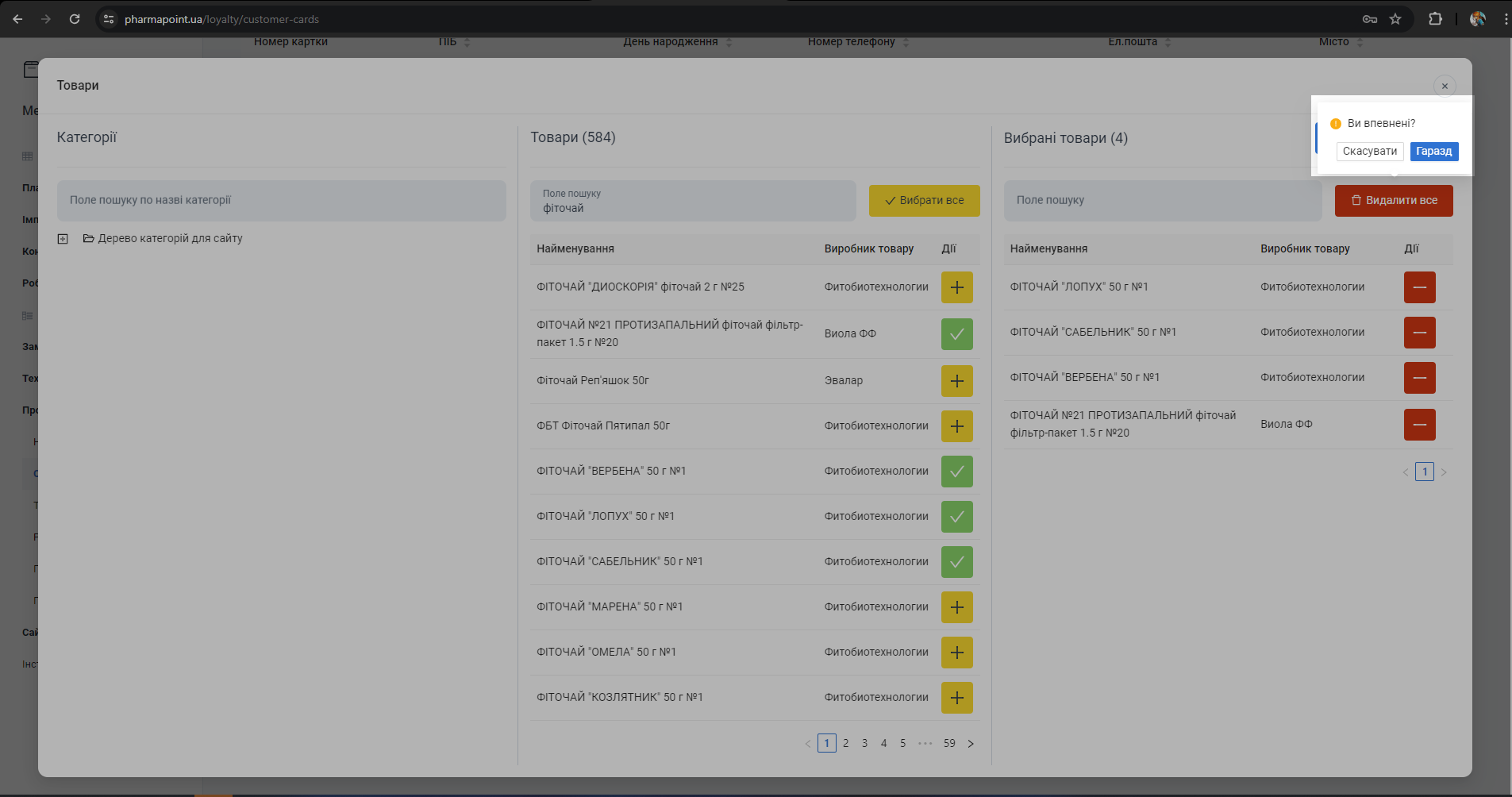The width and height of the screenshot is (1512, 797).
Task: Uncheck selected ФІТОЧАЙ "ВЕРБЕНА" green checkmark
Action: tap(956, 472)
